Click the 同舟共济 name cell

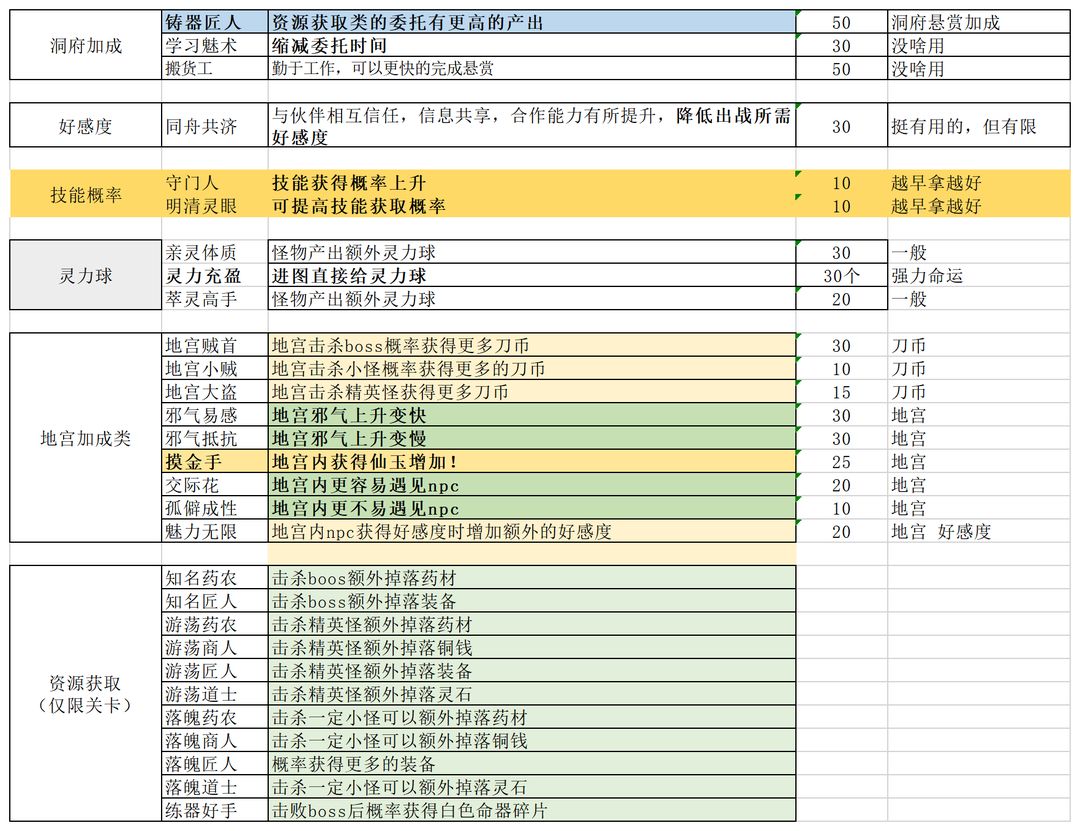(x=215, y=125)
